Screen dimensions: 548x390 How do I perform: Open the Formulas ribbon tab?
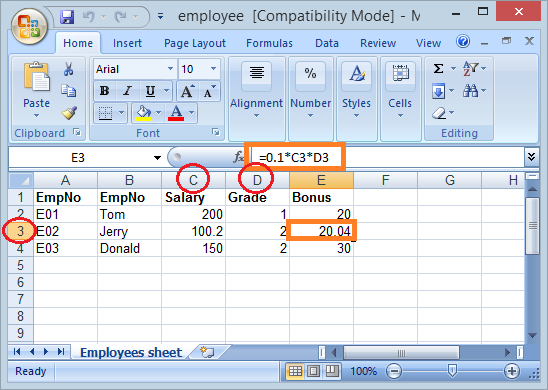[269, 43]
